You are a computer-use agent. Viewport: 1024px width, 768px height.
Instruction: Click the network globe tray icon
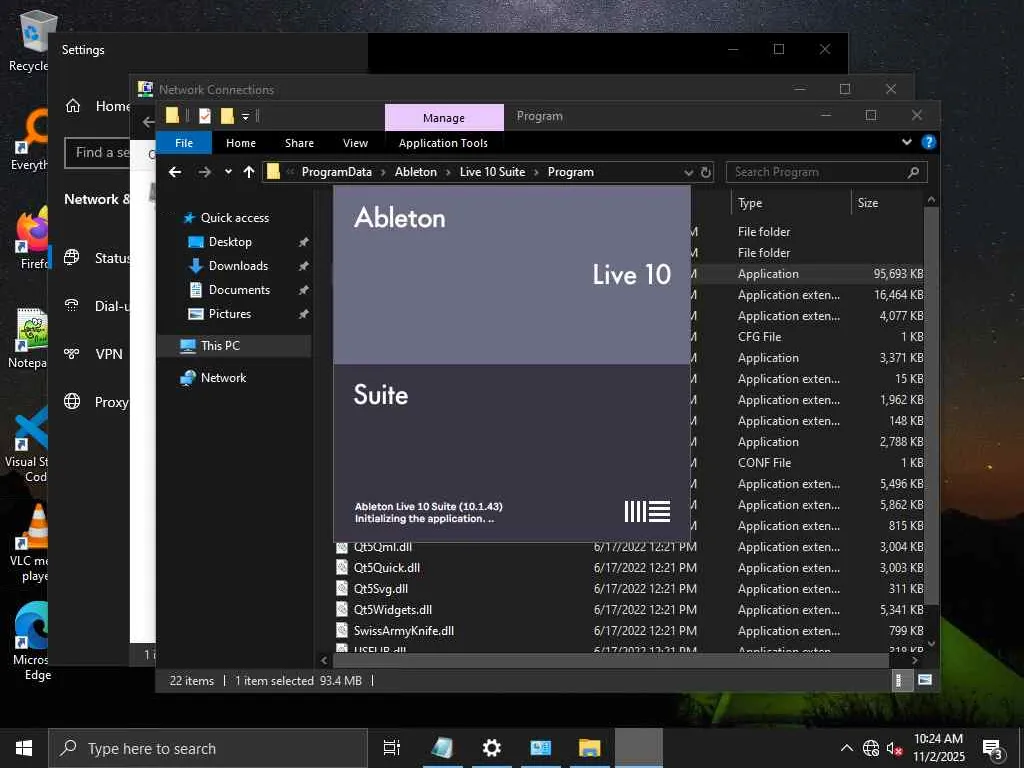point(871,748)
